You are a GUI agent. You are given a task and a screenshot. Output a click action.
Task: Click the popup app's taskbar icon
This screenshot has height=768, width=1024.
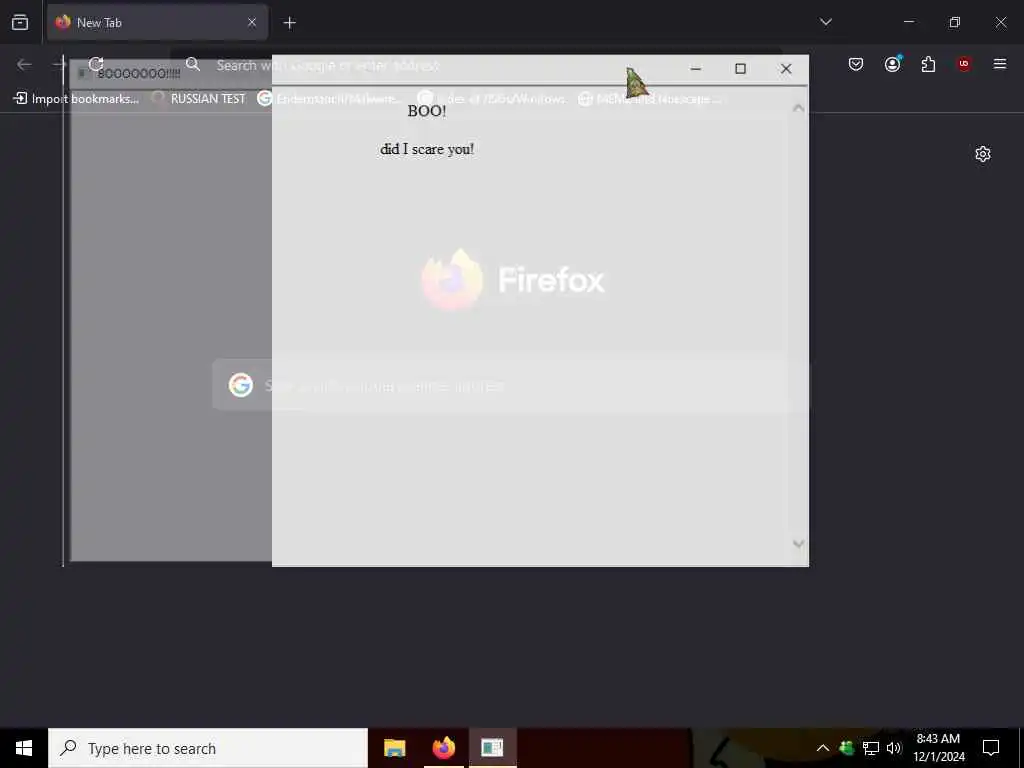tap(492, 748)
